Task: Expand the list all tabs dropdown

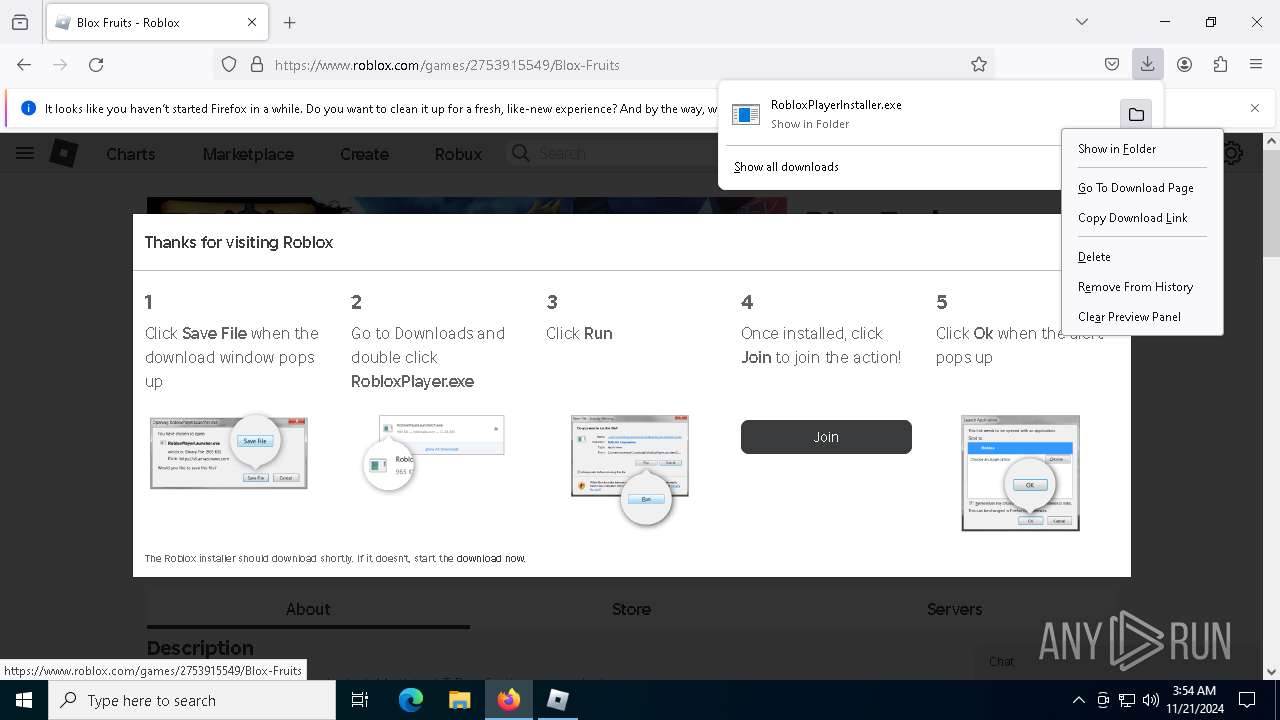Action: tap(1082, 22)
